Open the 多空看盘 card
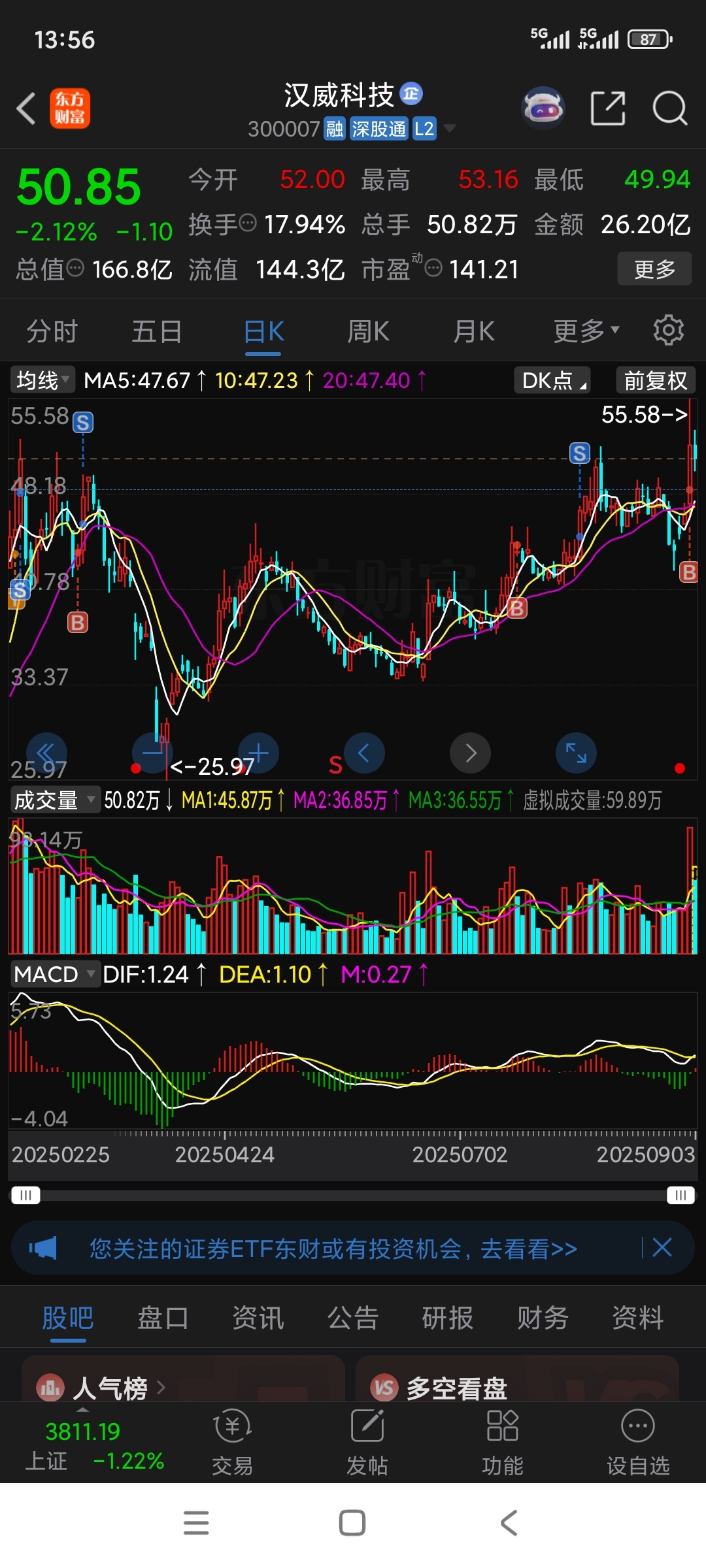This screenshot has width=706, height=1568. click(x=516, y=1379)
